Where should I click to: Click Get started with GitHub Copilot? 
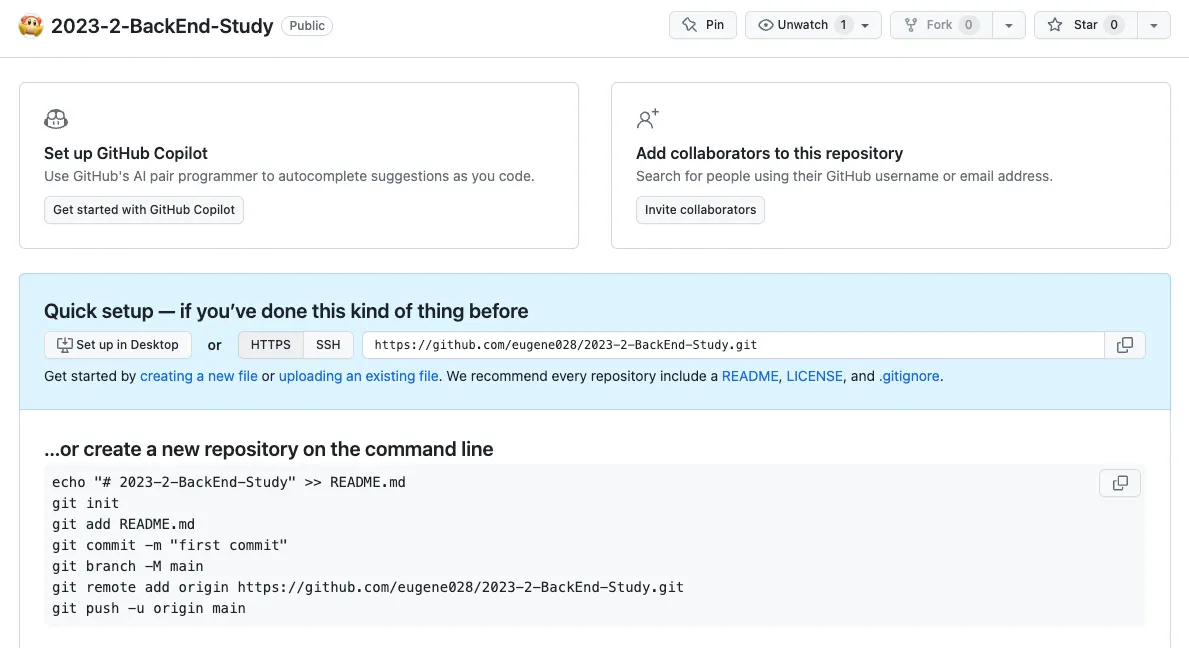coord(144,210)
